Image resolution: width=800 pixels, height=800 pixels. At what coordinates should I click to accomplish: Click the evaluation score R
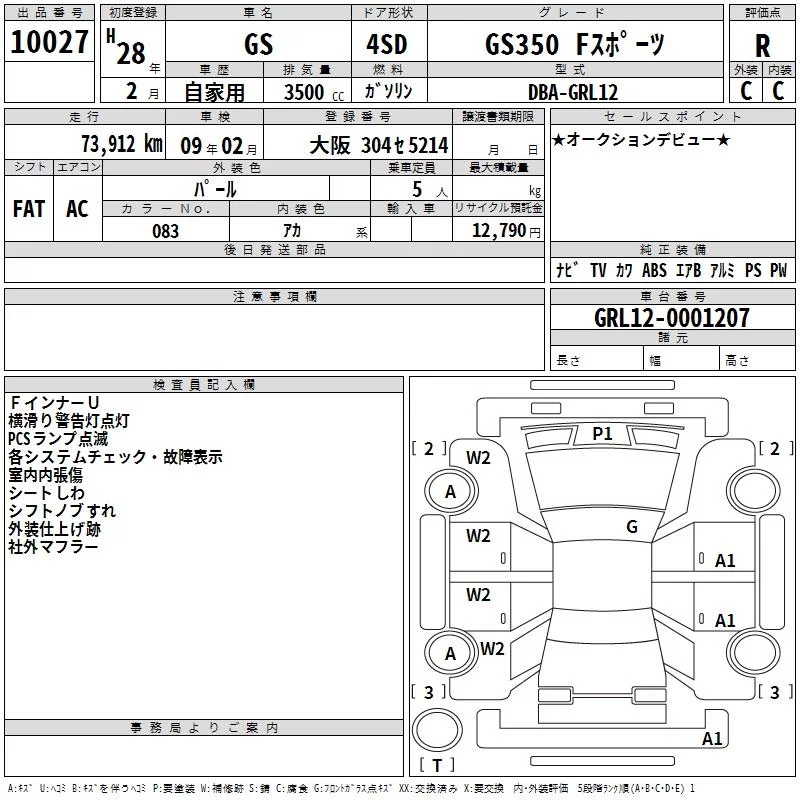[762, 46]
